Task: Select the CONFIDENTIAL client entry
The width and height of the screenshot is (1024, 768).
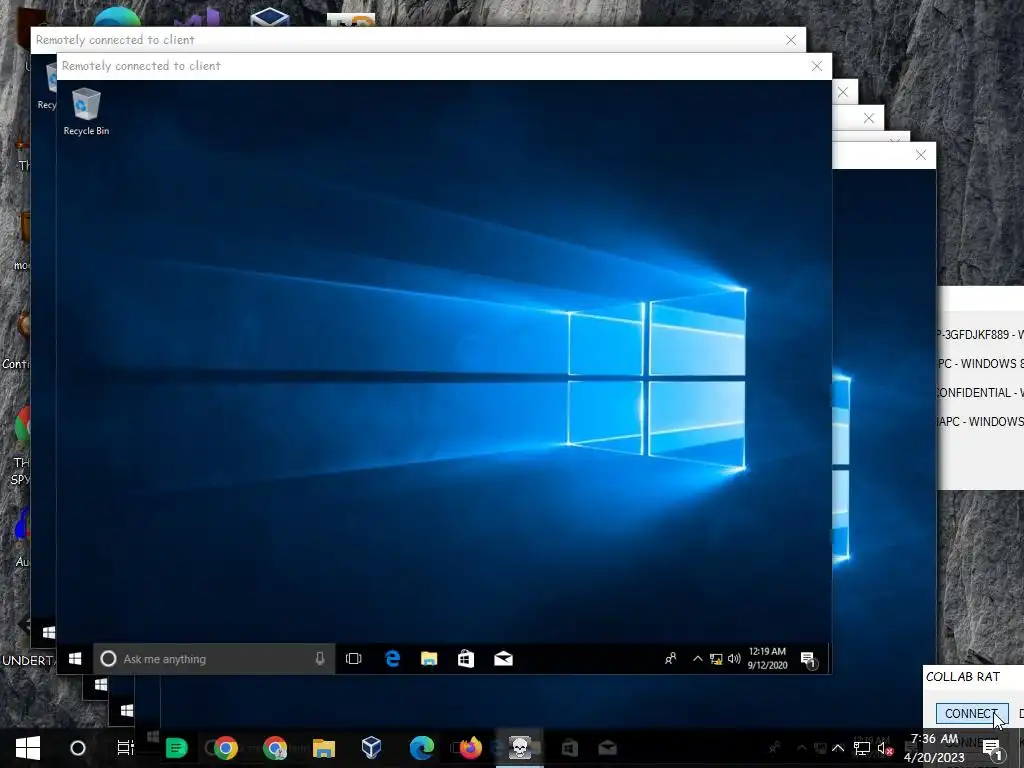Action: [x=980, y=392]
